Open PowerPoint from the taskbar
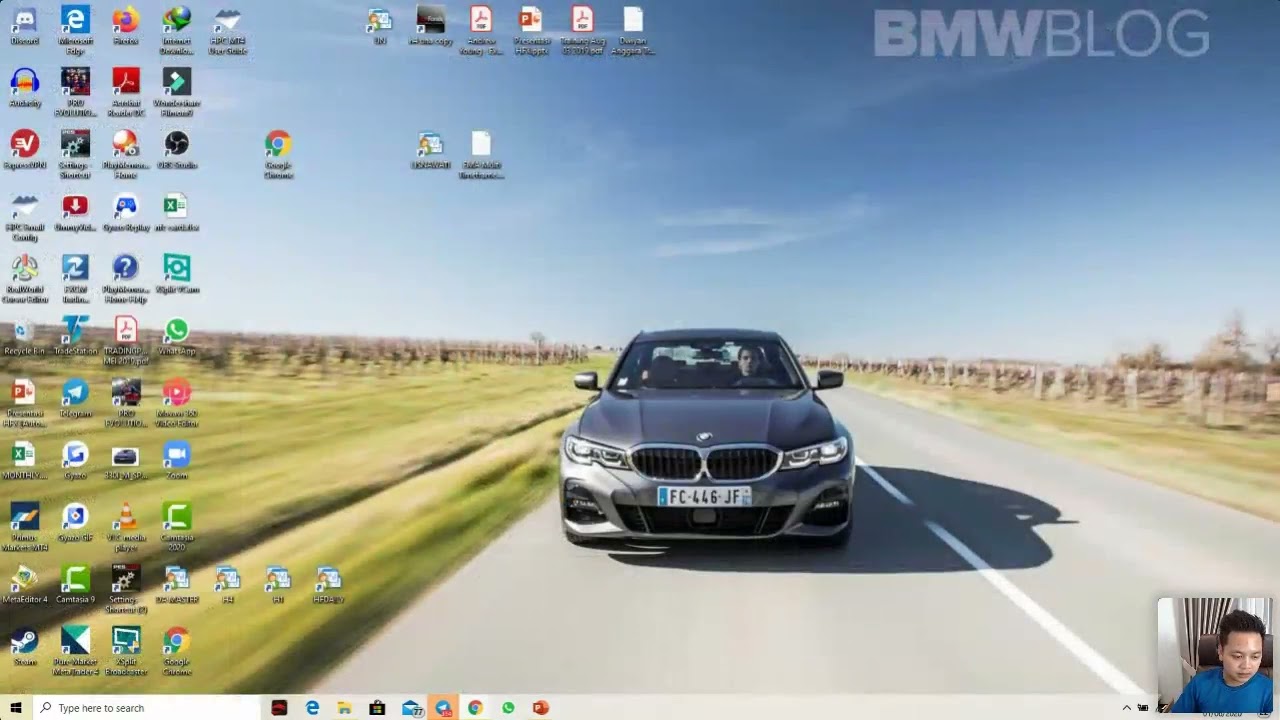 541,708
